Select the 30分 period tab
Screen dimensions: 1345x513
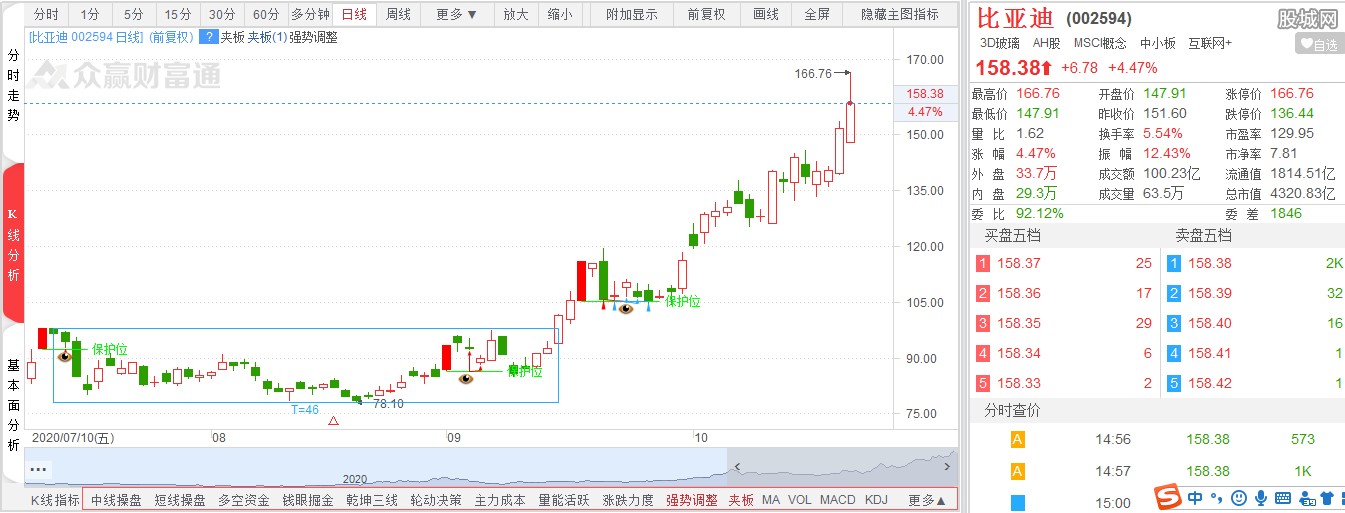click(222, 14)
